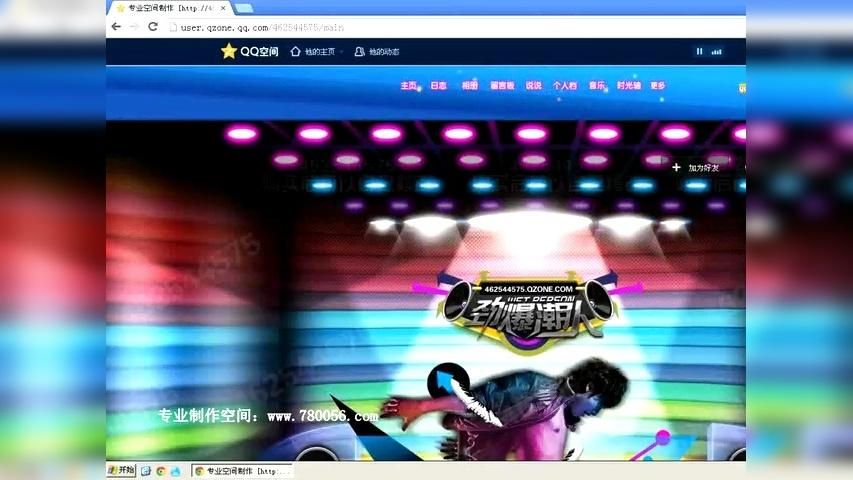Open the 相册 navigation item
853x480 pixels.
[469, 85]
